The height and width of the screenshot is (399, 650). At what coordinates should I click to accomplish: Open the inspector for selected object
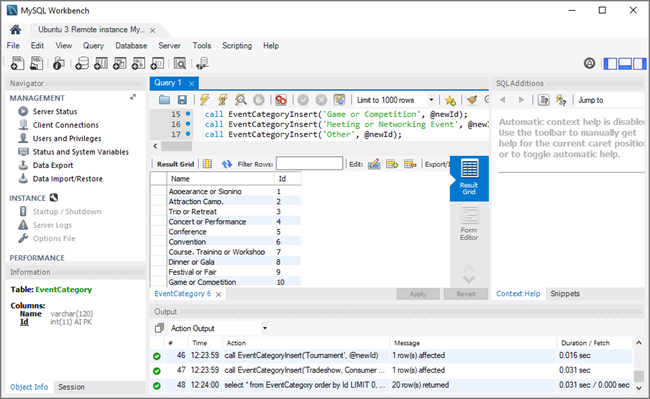[58, 63]
